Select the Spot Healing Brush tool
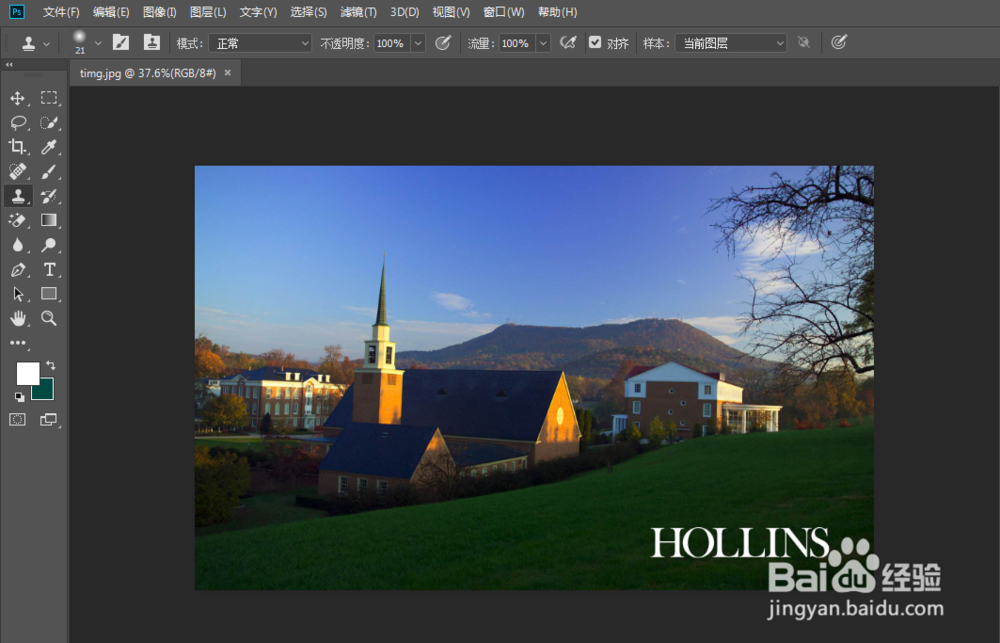Screen dimensions: 1000x643 [x=18, y=171]
